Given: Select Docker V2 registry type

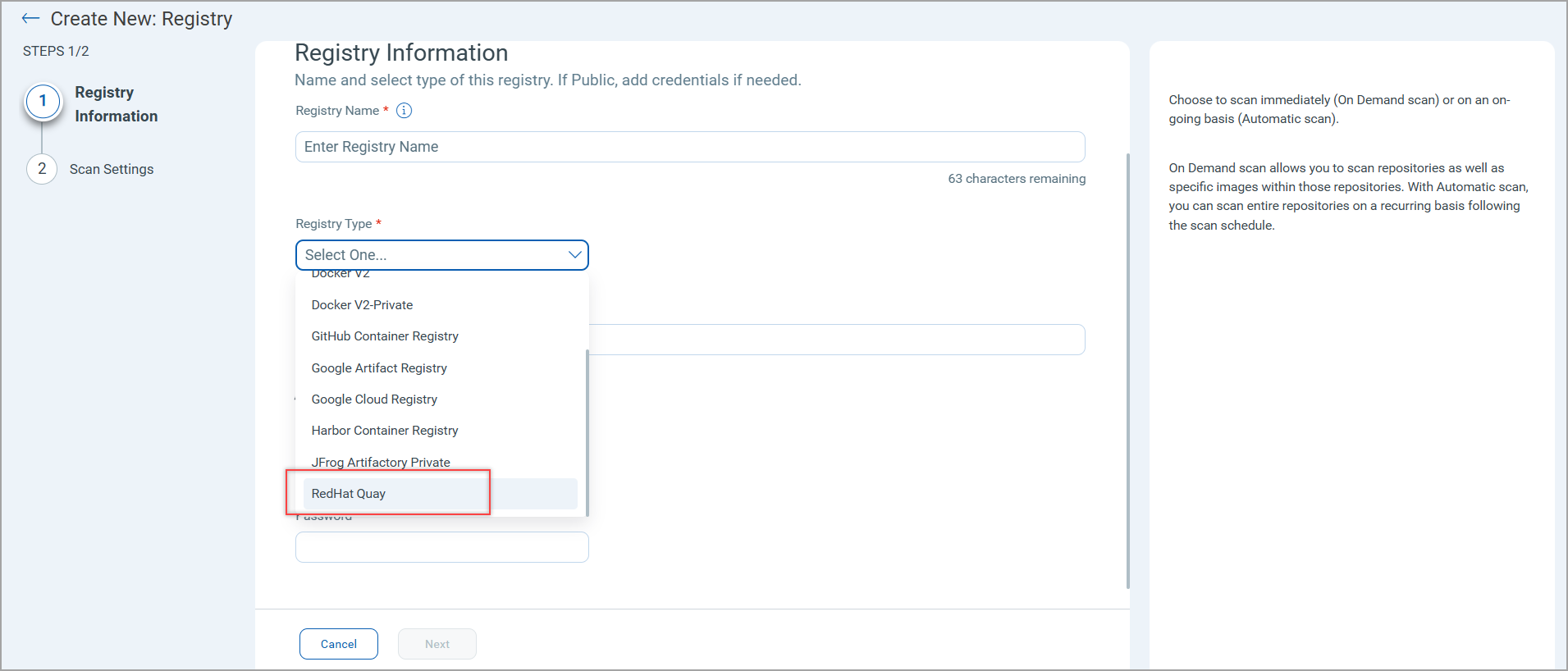Looking at the screenshot, I should click(341, 274).
